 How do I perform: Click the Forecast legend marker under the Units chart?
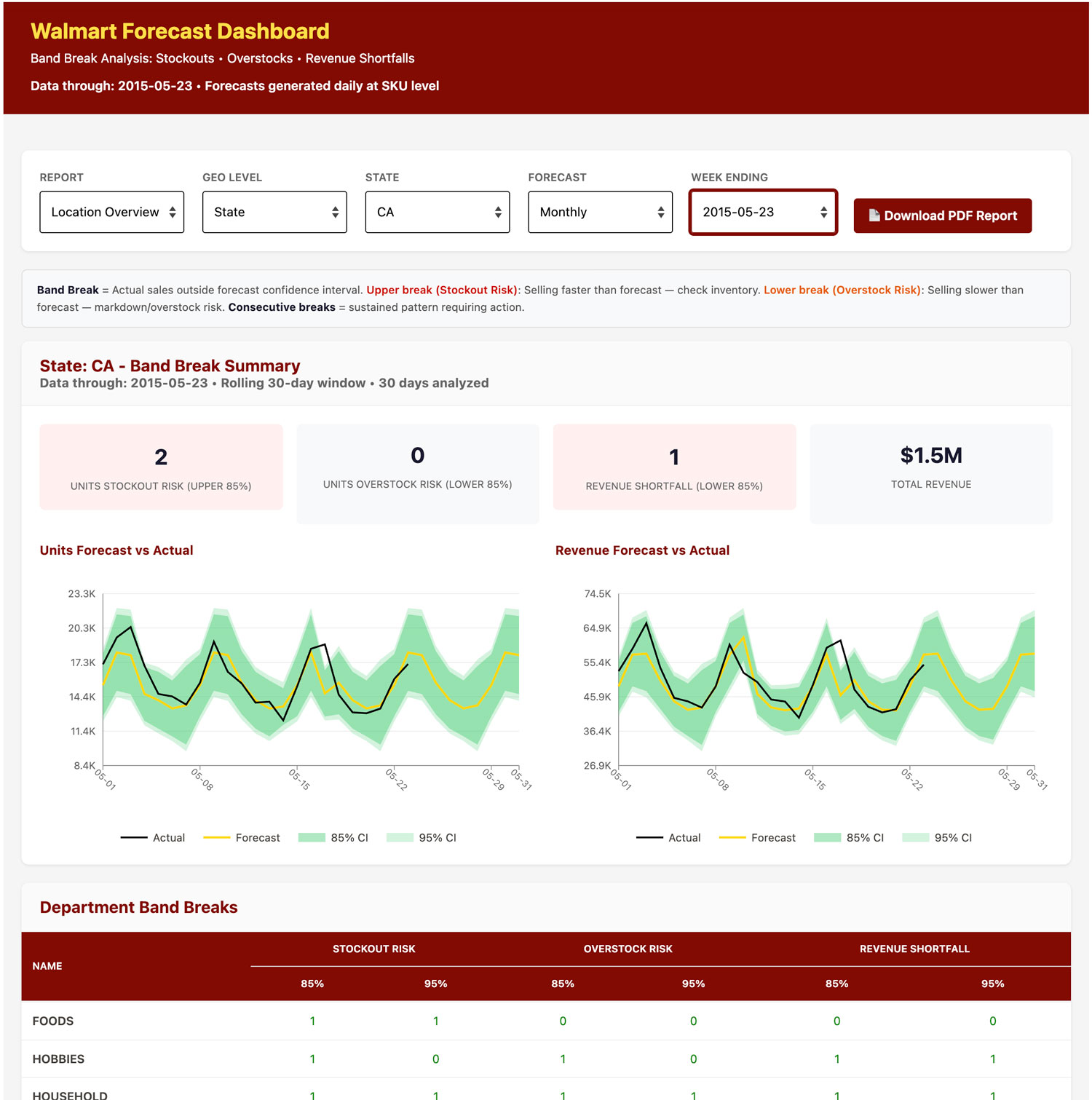pyautogui.click(x=218, y=837)
